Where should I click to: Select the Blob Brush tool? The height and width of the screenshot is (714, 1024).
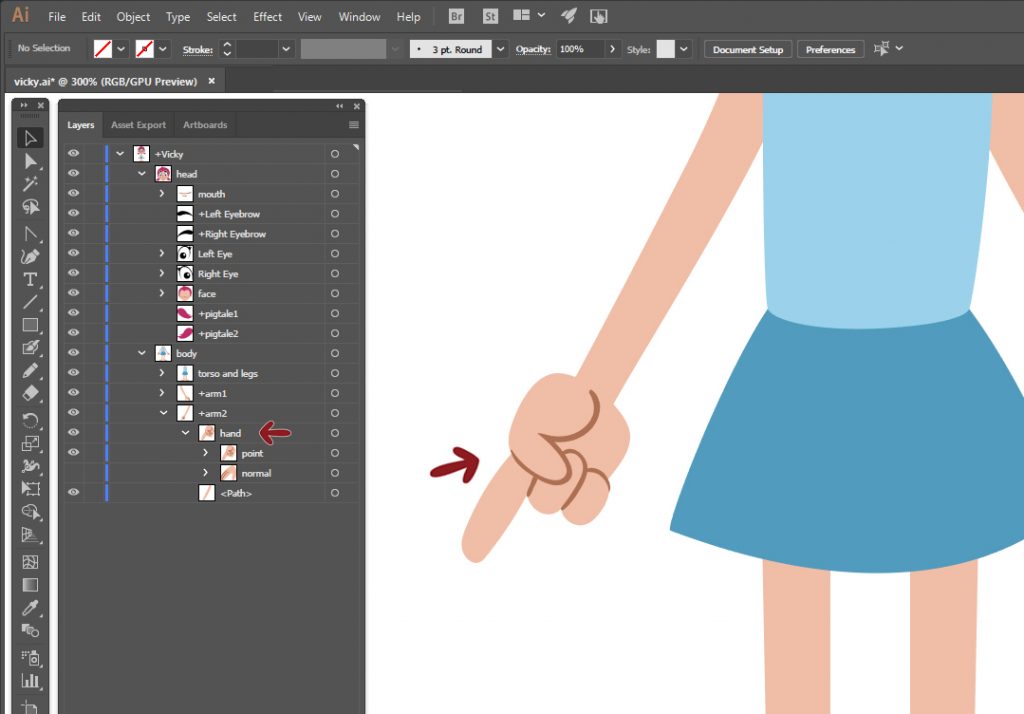pos(30,348)
